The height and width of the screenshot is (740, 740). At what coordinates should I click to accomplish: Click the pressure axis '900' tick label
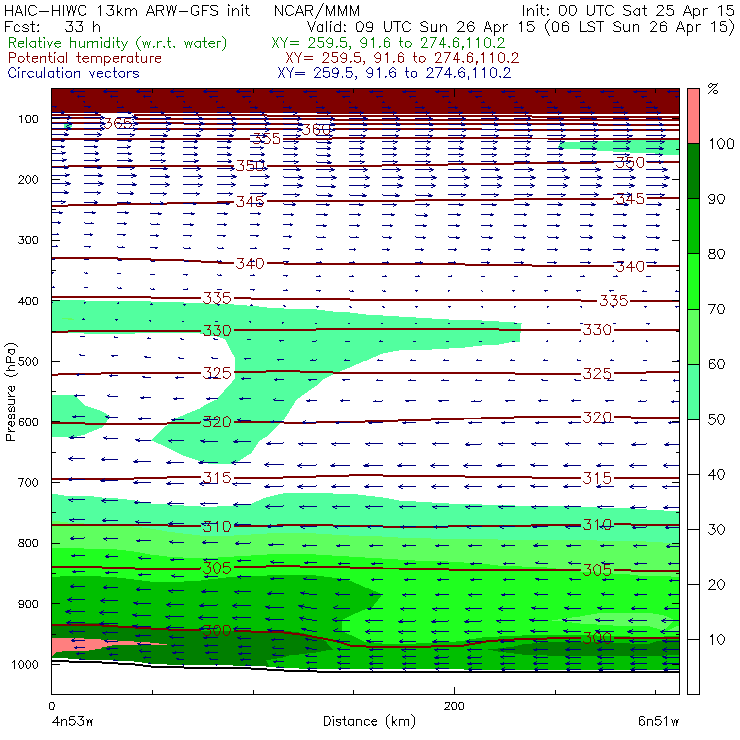pos(28,604)
